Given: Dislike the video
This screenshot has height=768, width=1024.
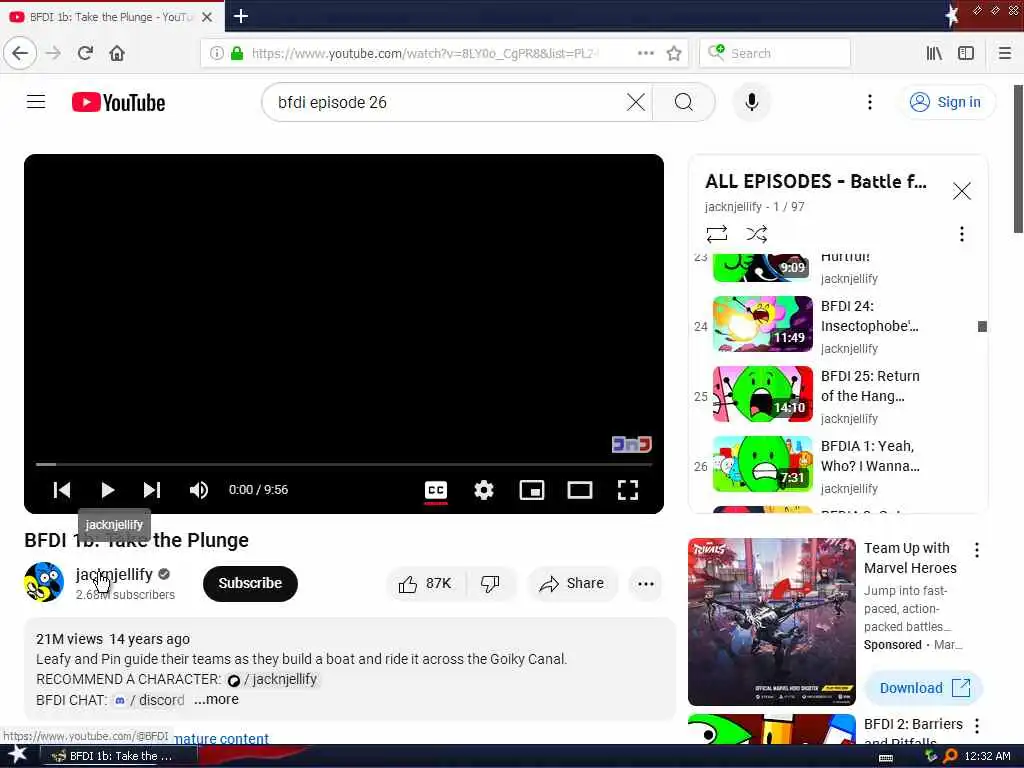Looking at the screenshot, I should click(490, 583).
